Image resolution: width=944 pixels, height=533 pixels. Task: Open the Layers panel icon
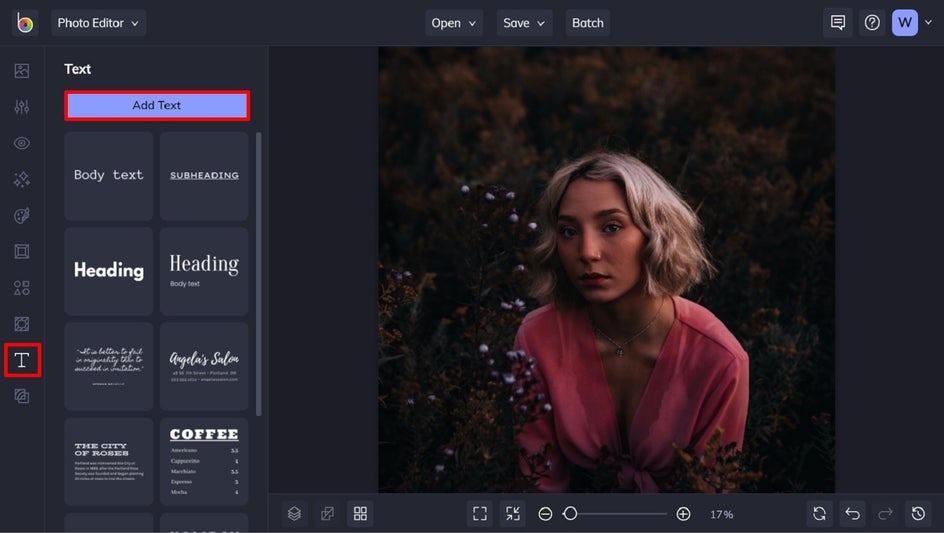[x=294, y=514]
